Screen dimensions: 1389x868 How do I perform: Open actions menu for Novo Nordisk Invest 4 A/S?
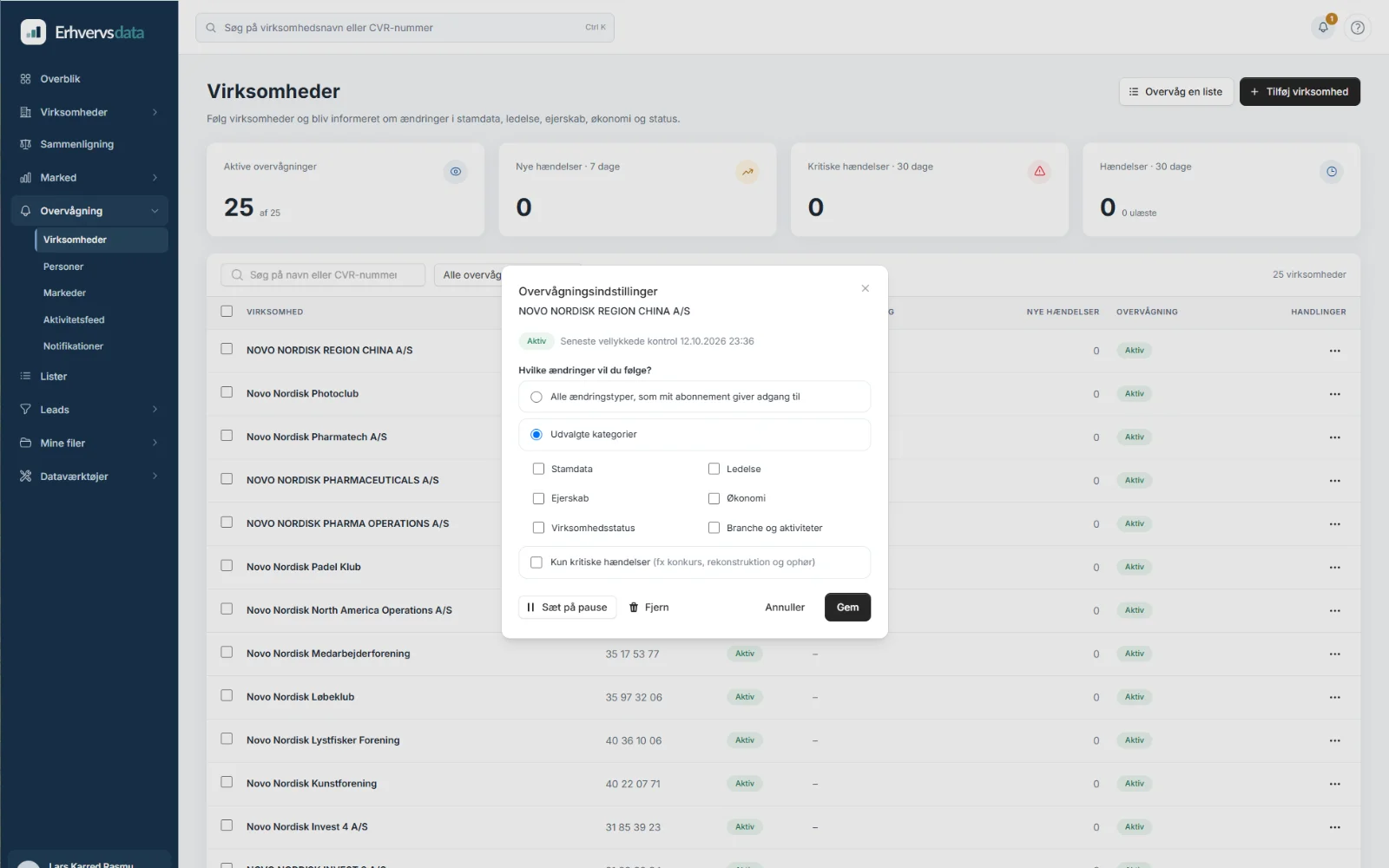[1334, 827]
